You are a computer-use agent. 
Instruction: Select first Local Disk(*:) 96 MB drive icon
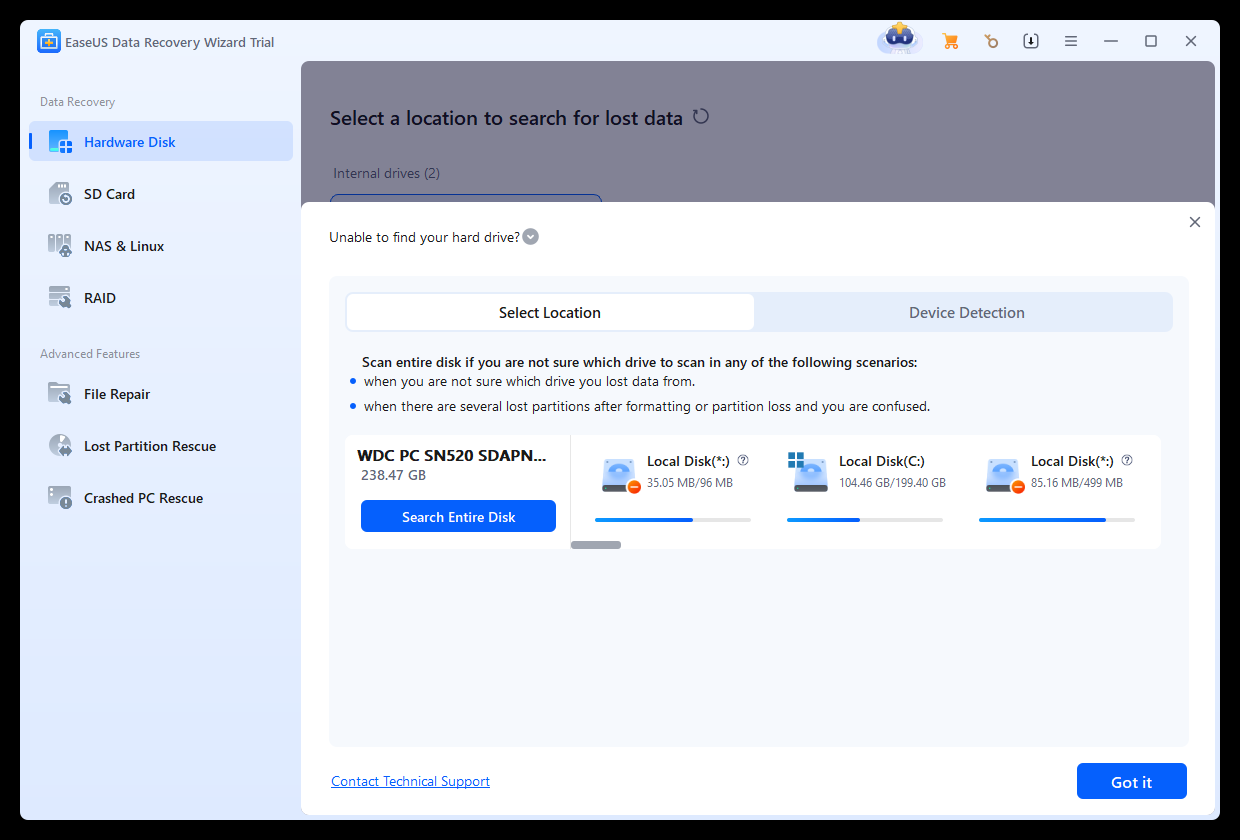[620, 475]
